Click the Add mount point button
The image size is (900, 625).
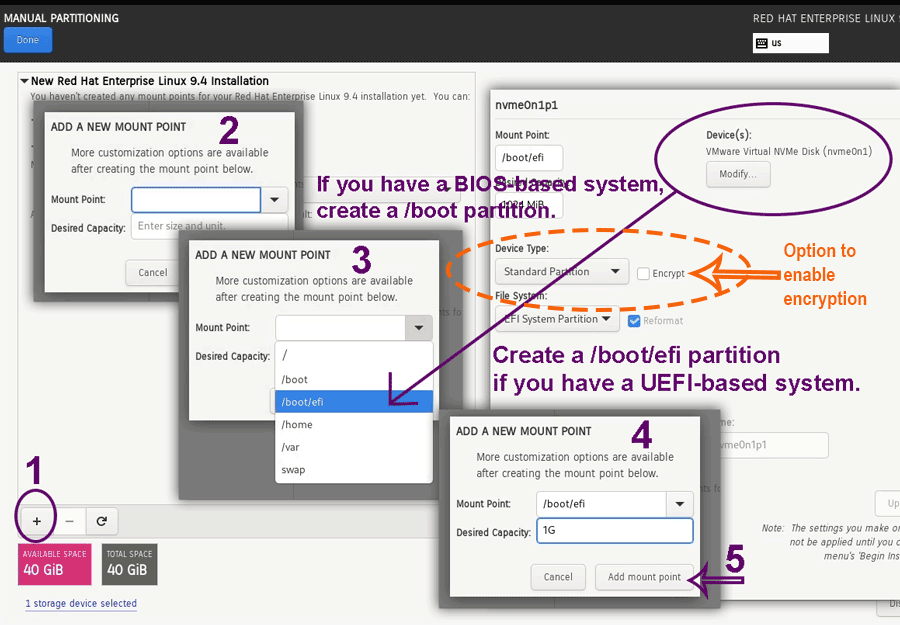click(644, 577)
